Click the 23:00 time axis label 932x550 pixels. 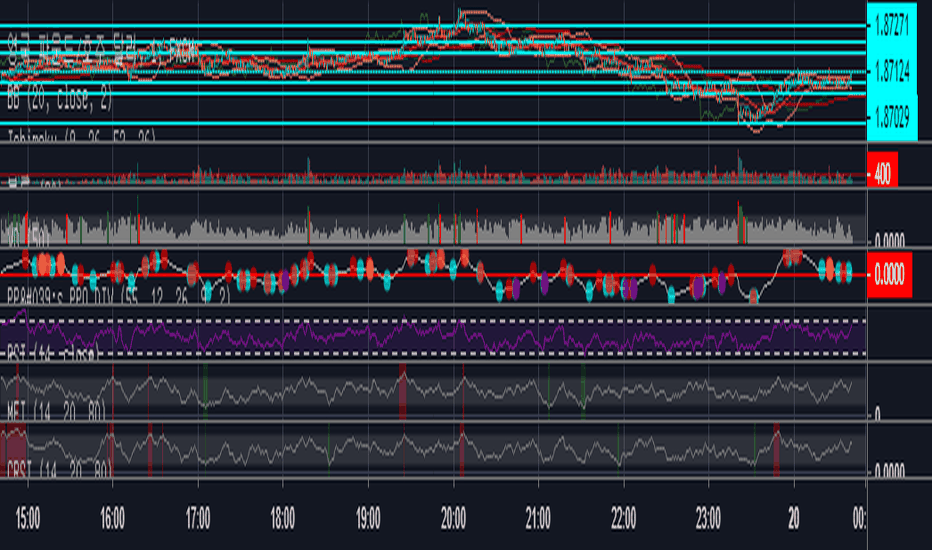(709, 519)
